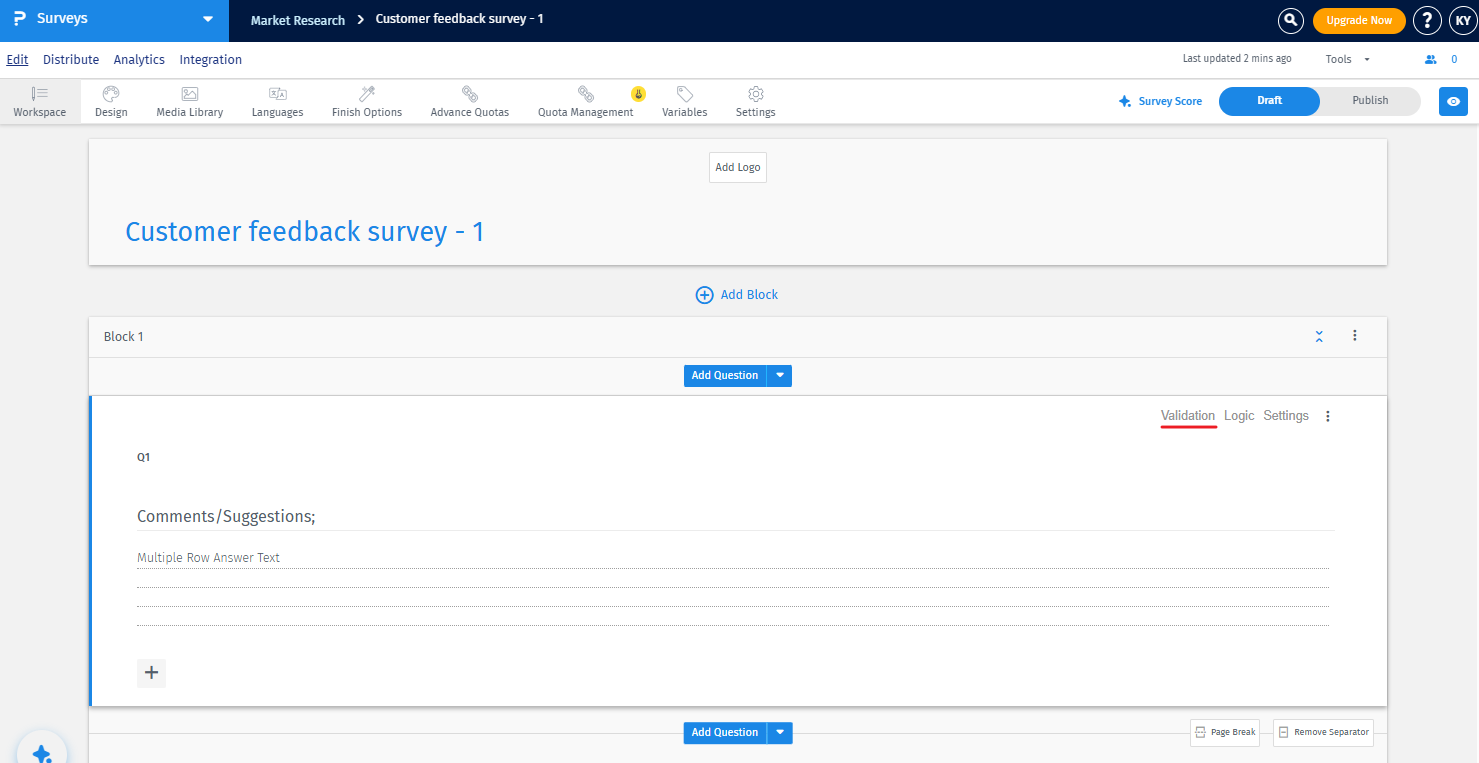Switch to the Distribute tab
This screenshot has width=1479, height=763.
pos(71,60)
